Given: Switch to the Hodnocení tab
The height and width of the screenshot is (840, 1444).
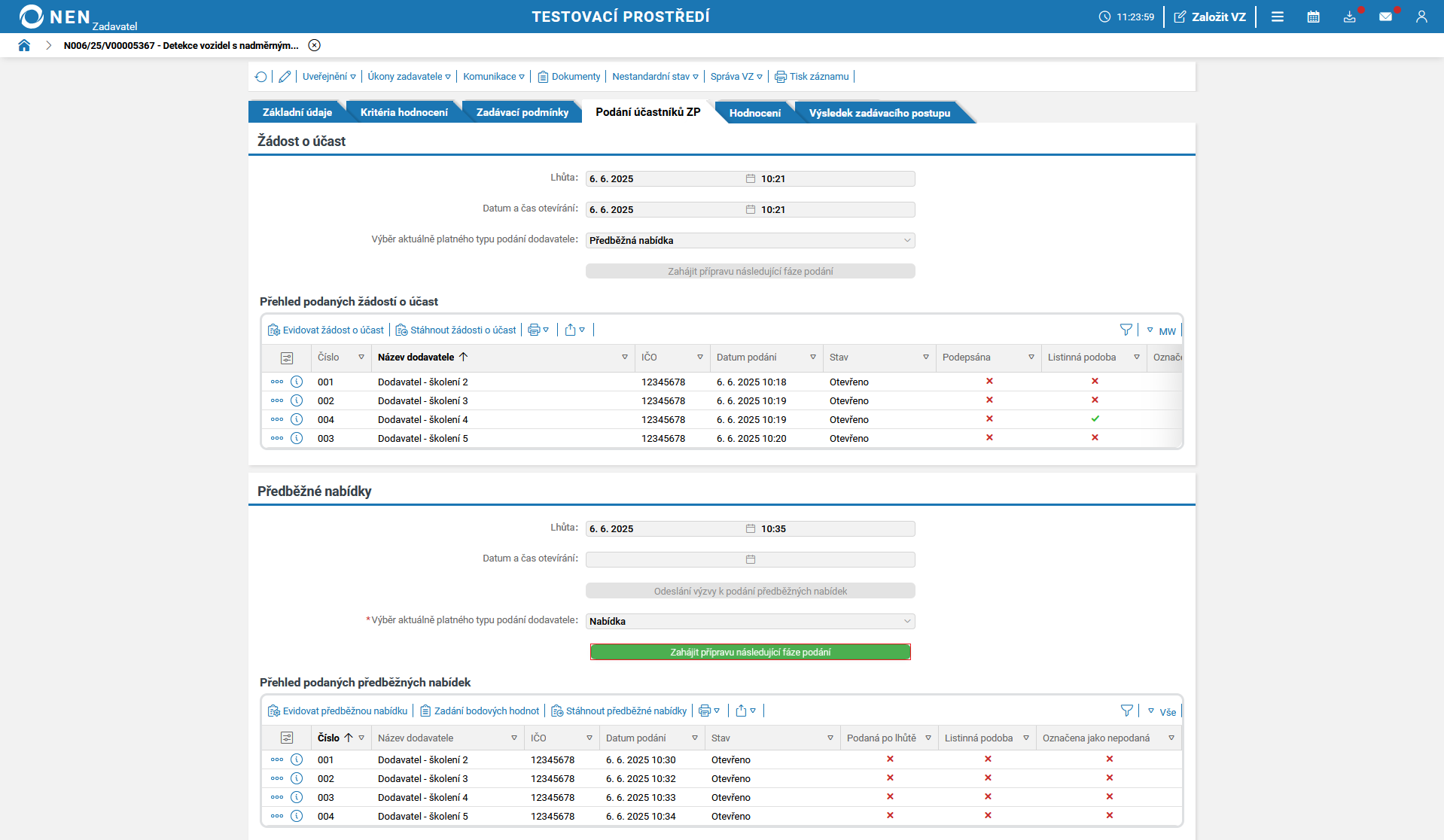Looking at the screenshot, I should [x=754, y=113].
